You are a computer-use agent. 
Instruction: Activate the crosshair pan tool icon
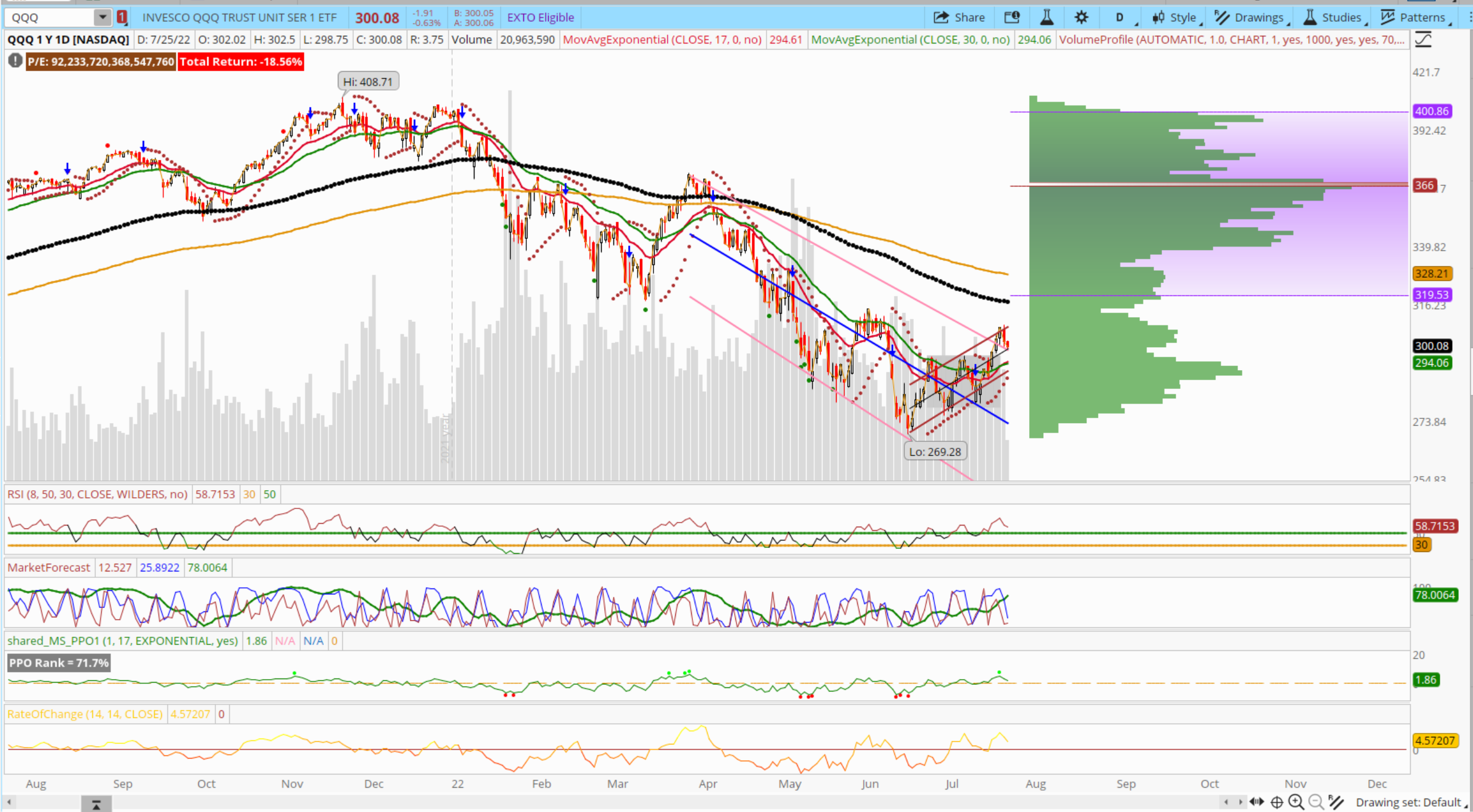1276,801
